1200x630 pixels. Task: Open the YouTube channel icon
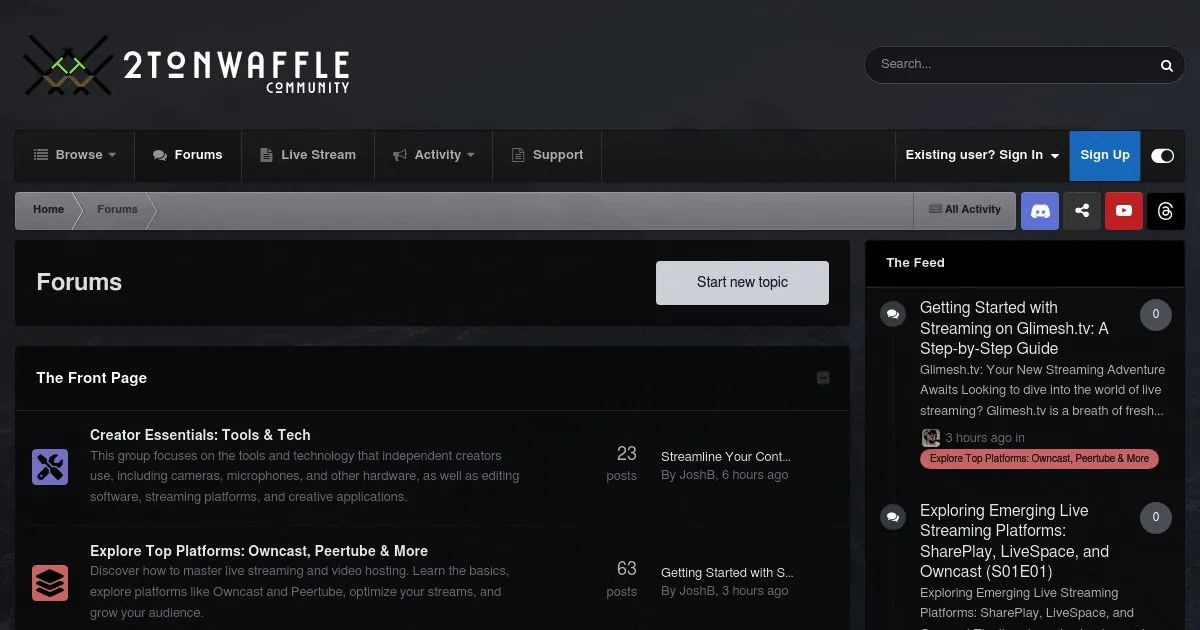(x=1124, y=211)
